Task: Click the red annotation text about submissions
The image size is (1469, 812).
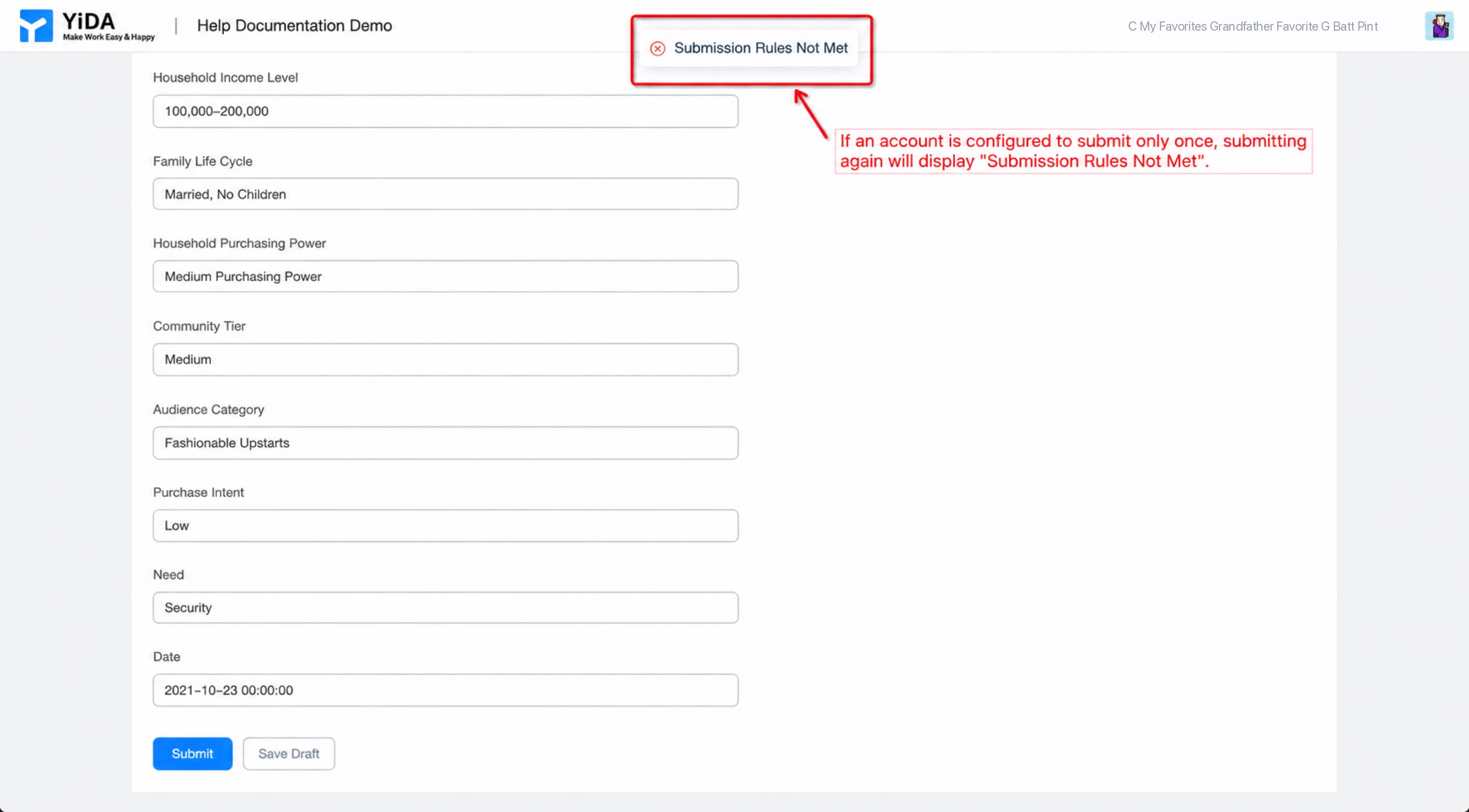Action: tap(1073, 151)
